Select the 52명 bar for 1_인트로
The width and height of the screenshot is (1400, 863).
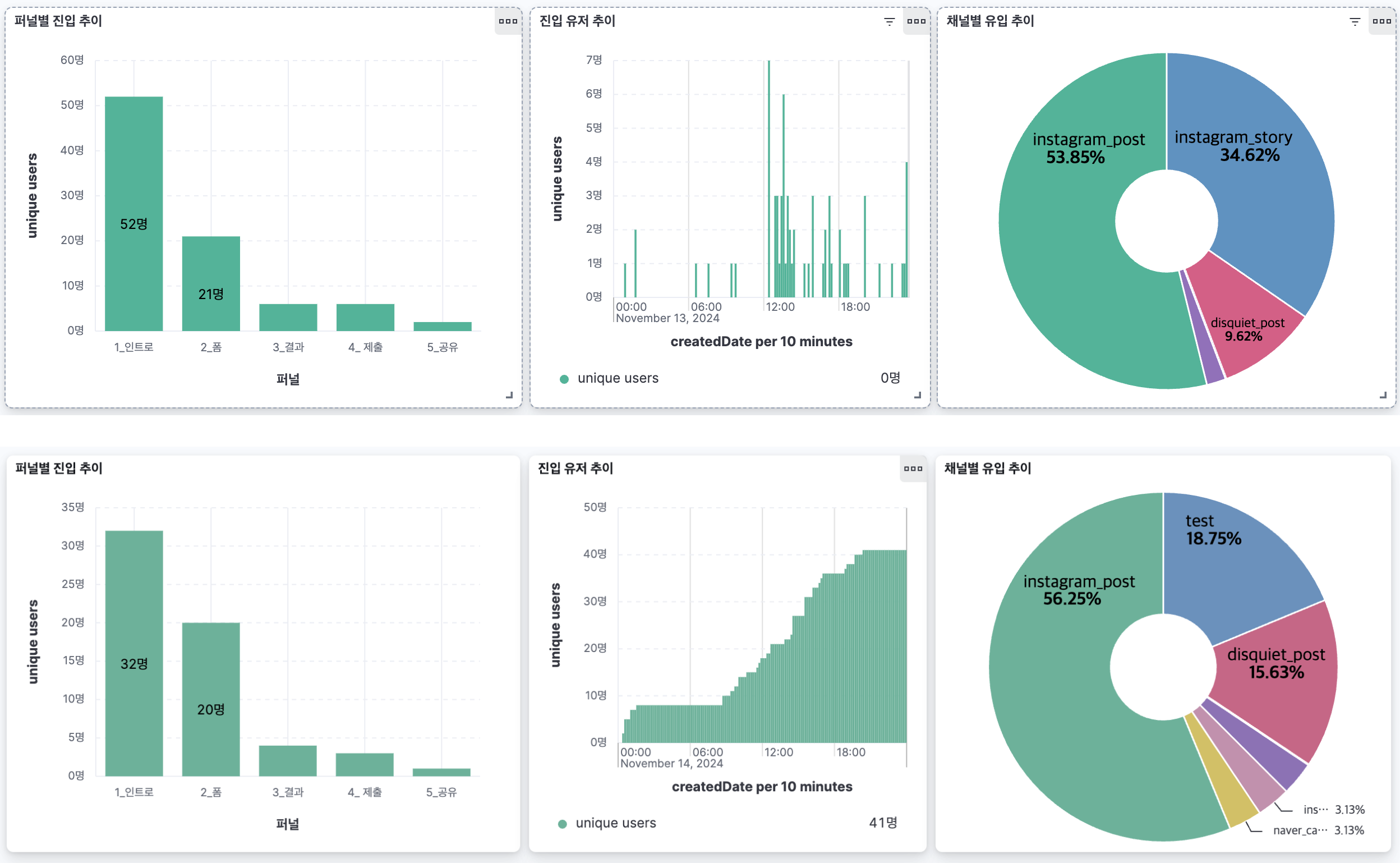click(x=134, y=213)
